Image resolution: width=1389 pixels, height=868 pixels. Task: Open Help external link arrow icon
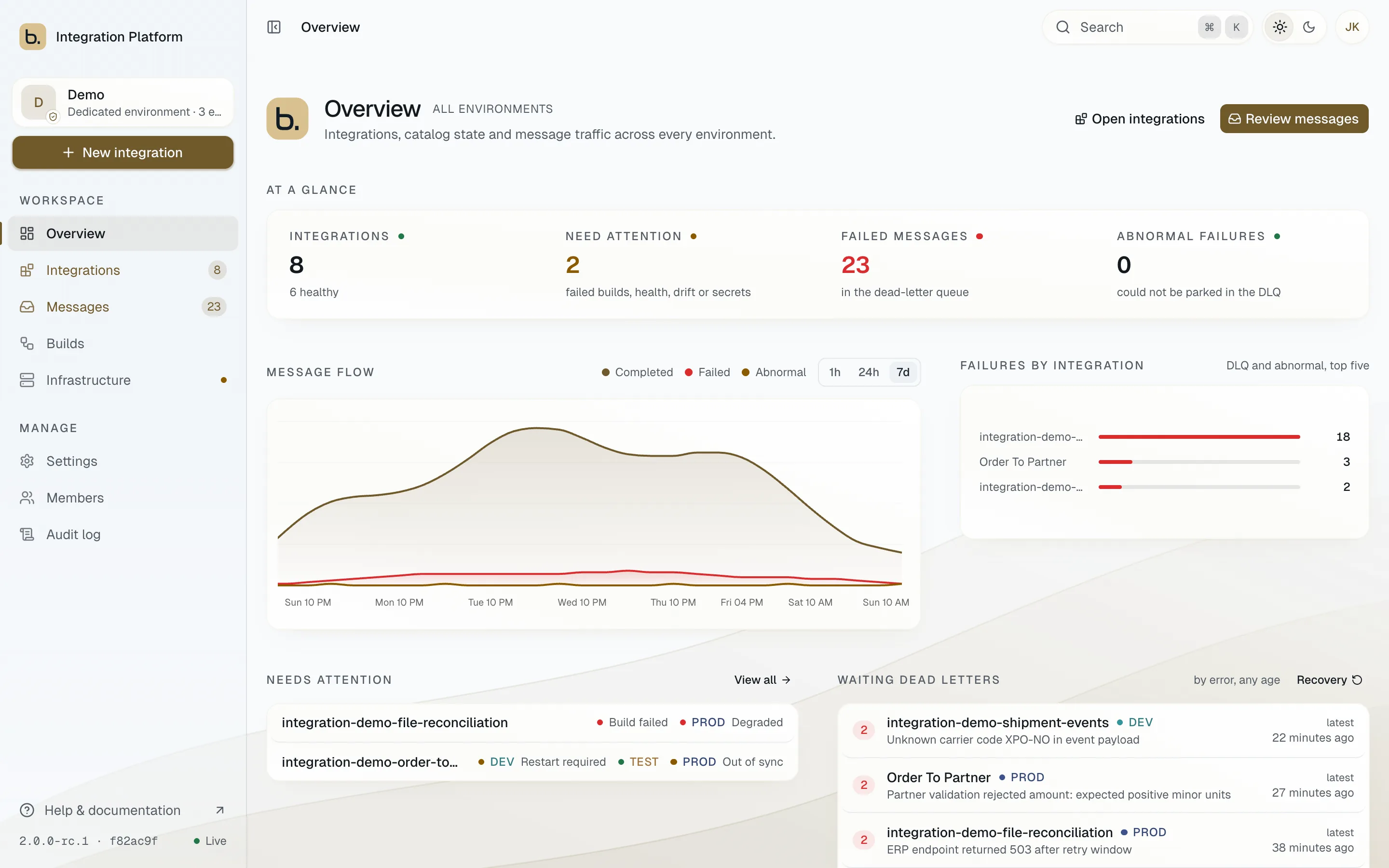(220, 810)
